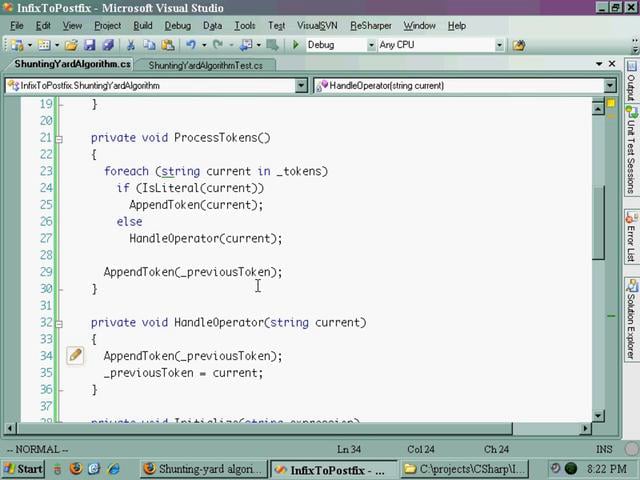Click the Cut scissors icon
Image resolution: width=640 pixels, height=480 pixels.
click(131, 45)
